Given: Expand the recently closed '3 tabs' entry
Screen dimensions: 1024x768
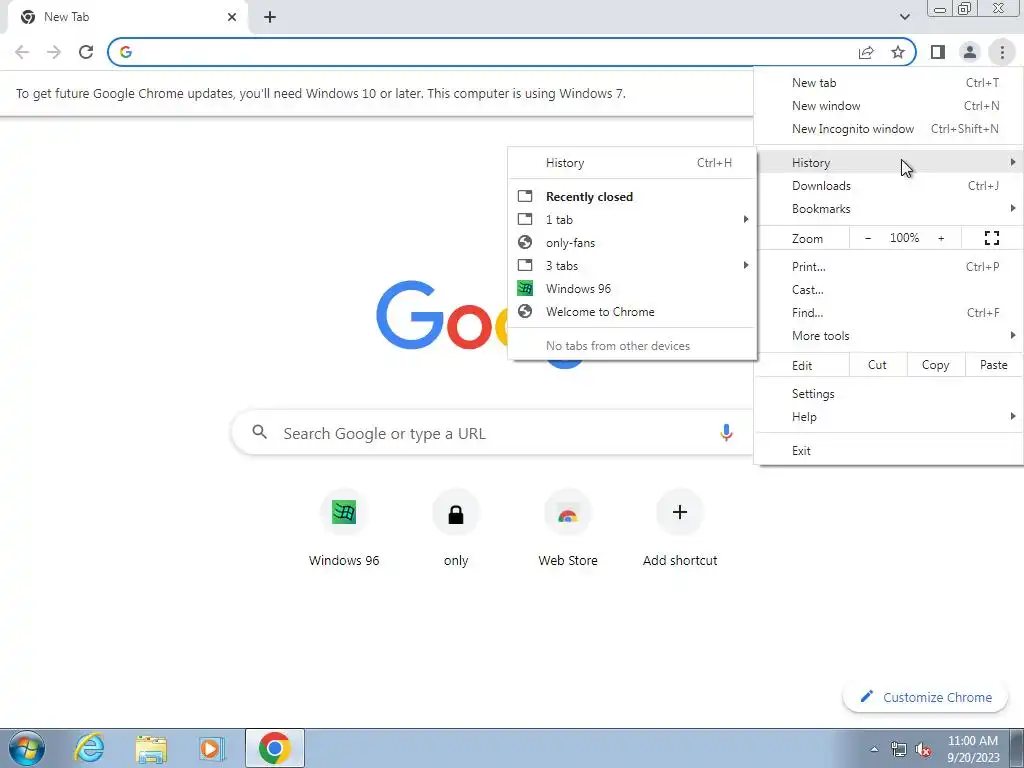Looking at the screenshot, I should 632,266.
